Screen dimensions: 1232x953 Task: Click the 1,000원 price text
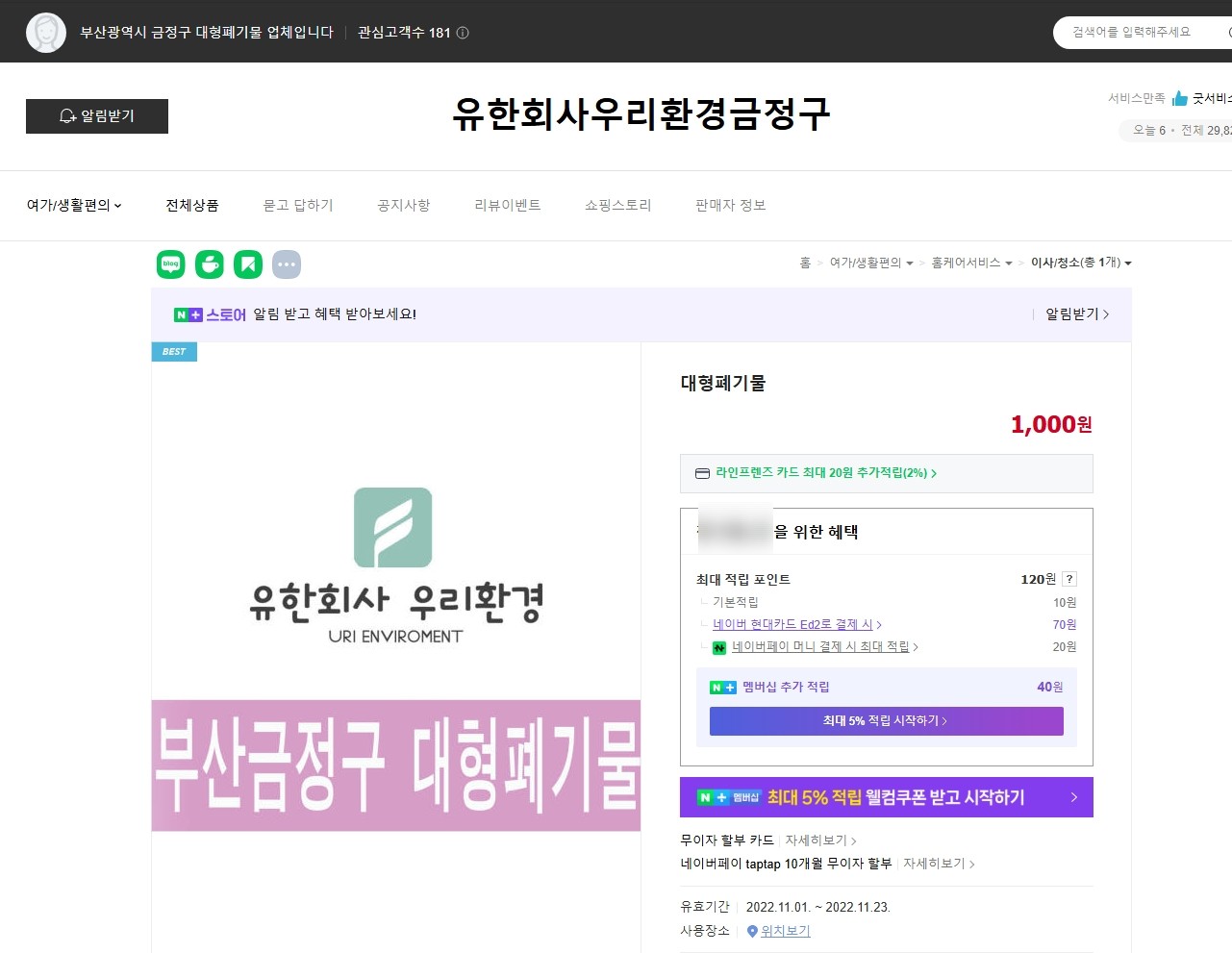1051,424
